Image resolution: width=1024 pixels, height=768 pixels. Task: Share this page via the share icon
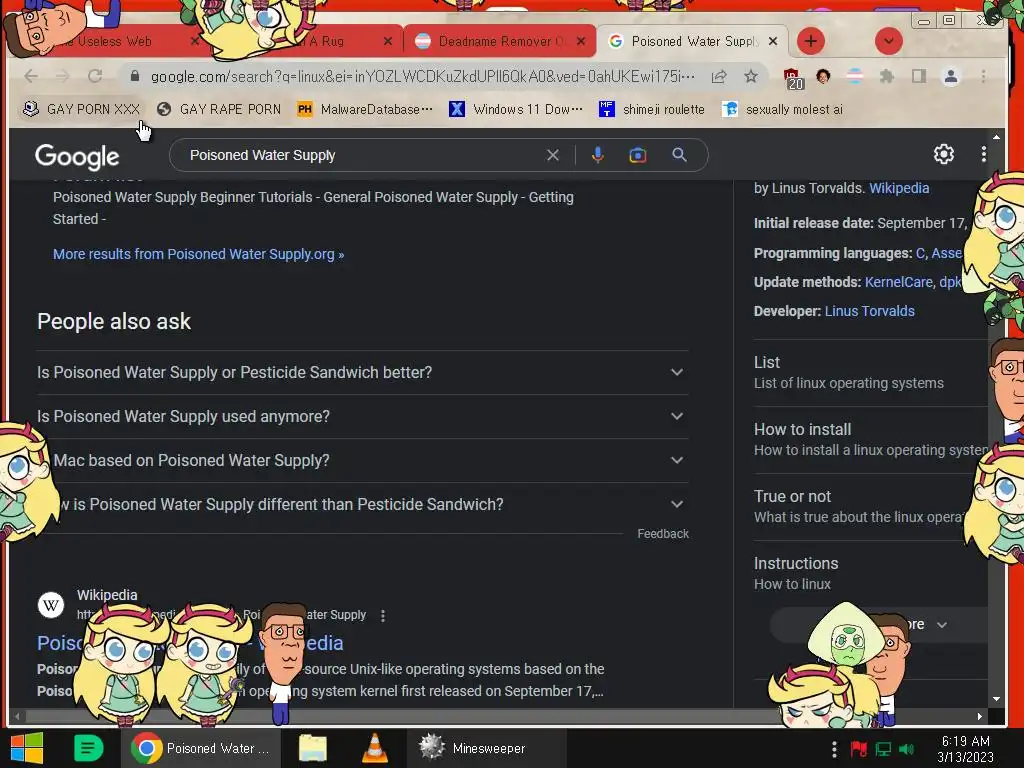pyautogui.click(x=719, y=77)
